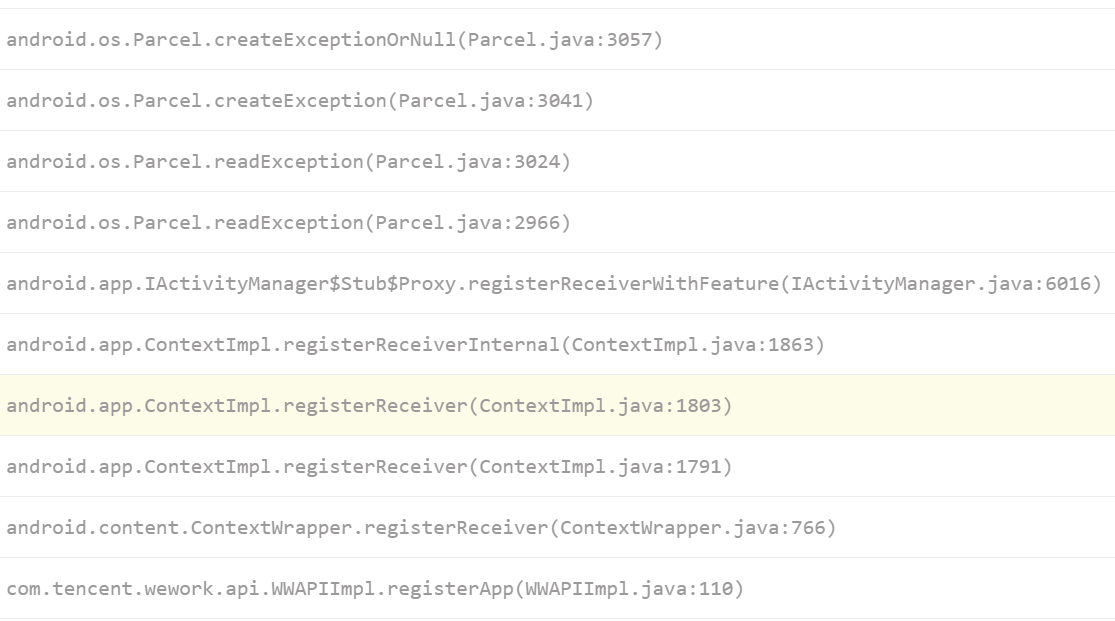
Task: Click the ContextWrapper.java:766 source reference
Action: 693,528
